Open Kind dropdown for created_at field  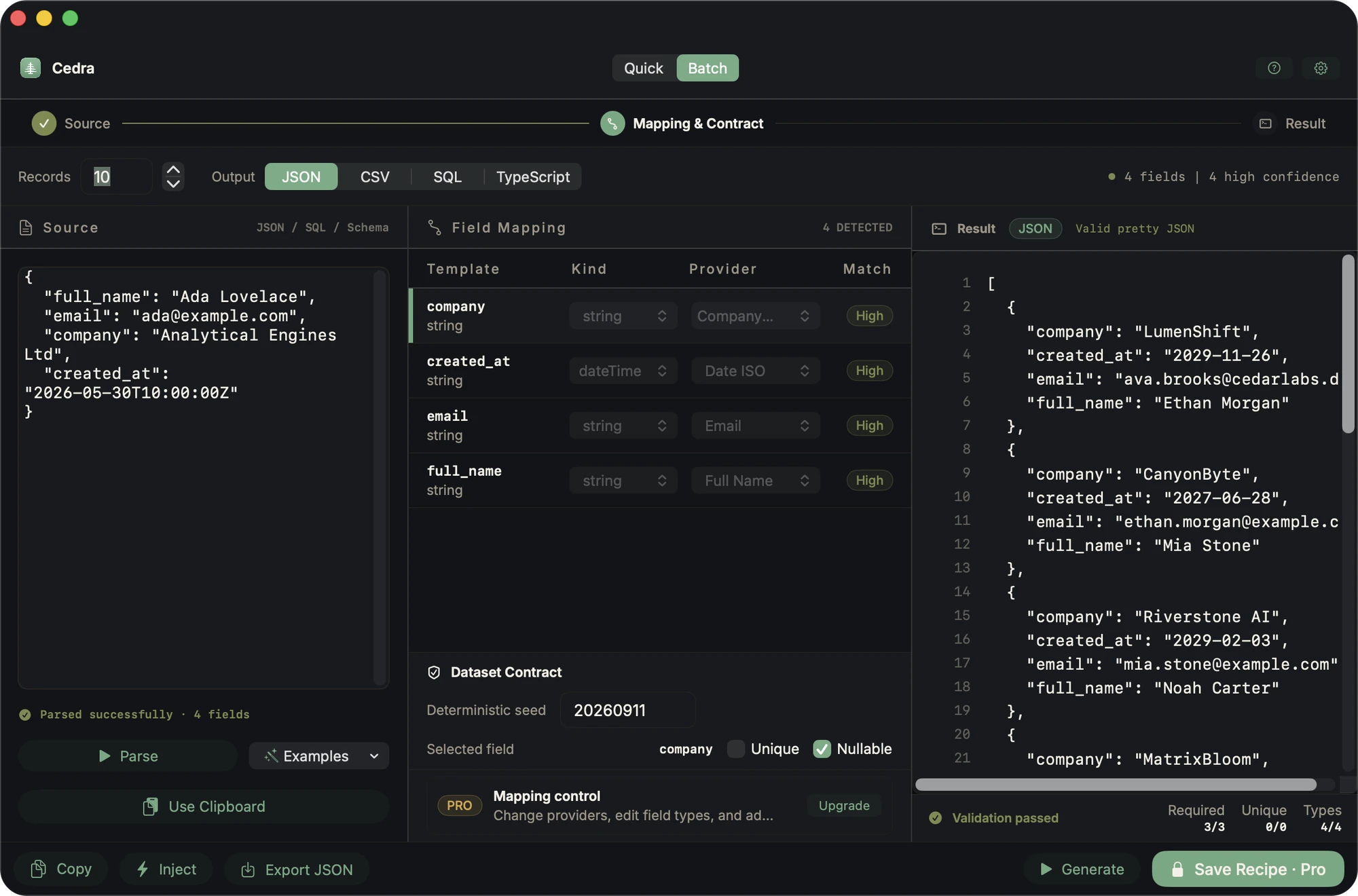pyautogui.click(x=623, y=371)
